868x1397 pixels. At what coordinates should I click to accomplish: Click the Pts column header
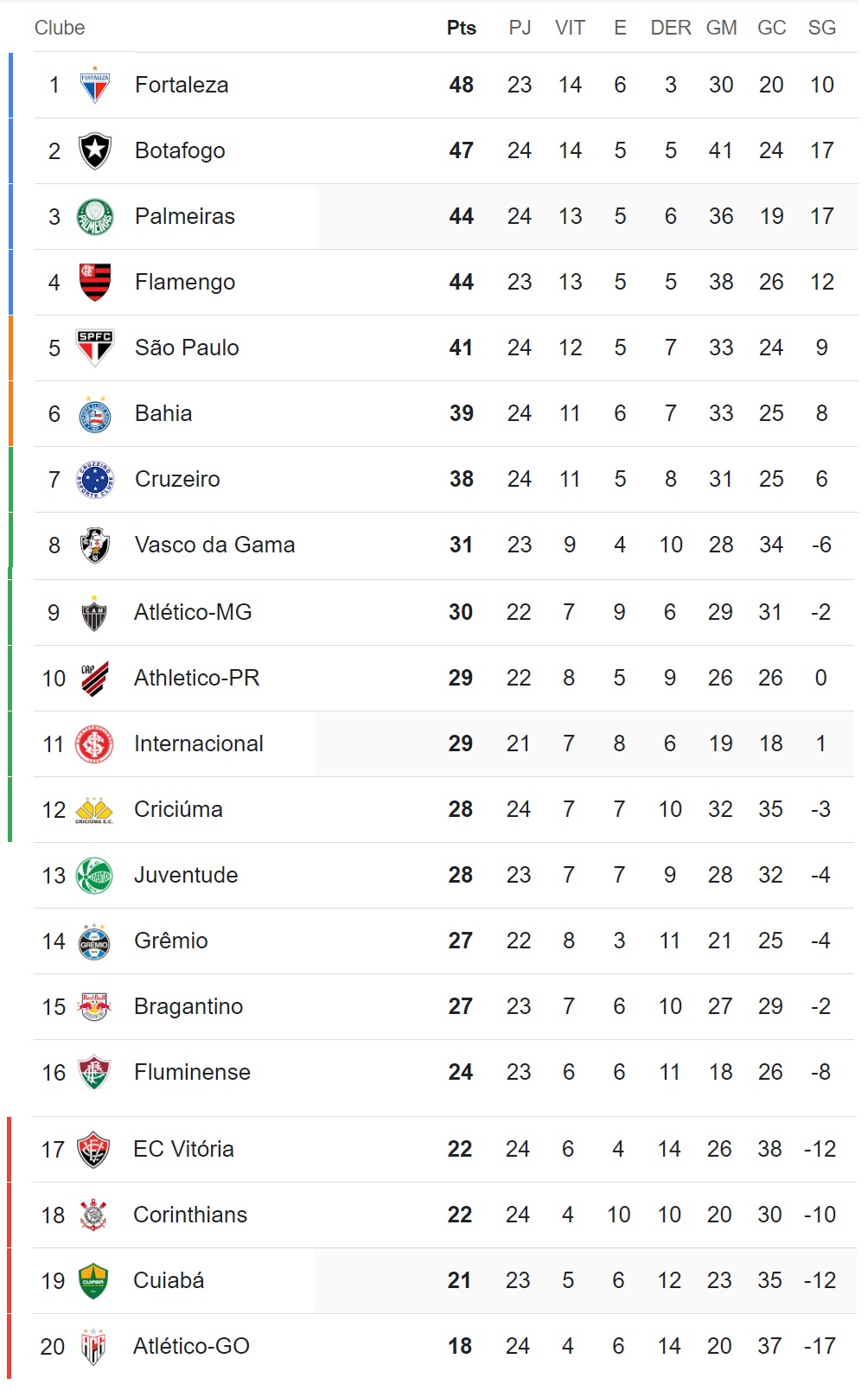pyautogui.click(x=462, y=28)
